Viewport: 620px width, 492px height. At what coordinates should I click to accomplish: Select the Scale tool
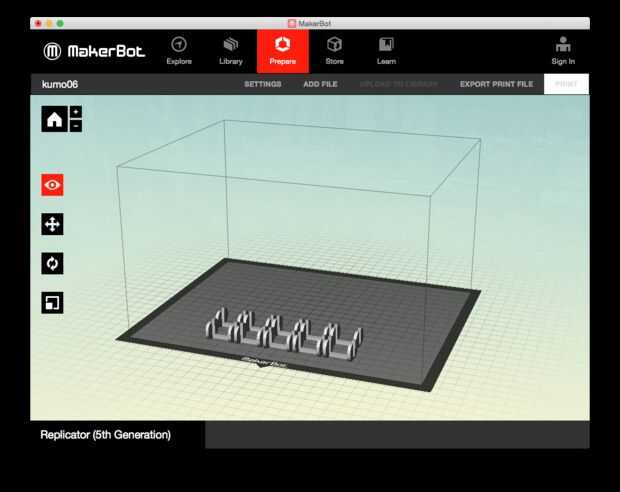[52, 303]
